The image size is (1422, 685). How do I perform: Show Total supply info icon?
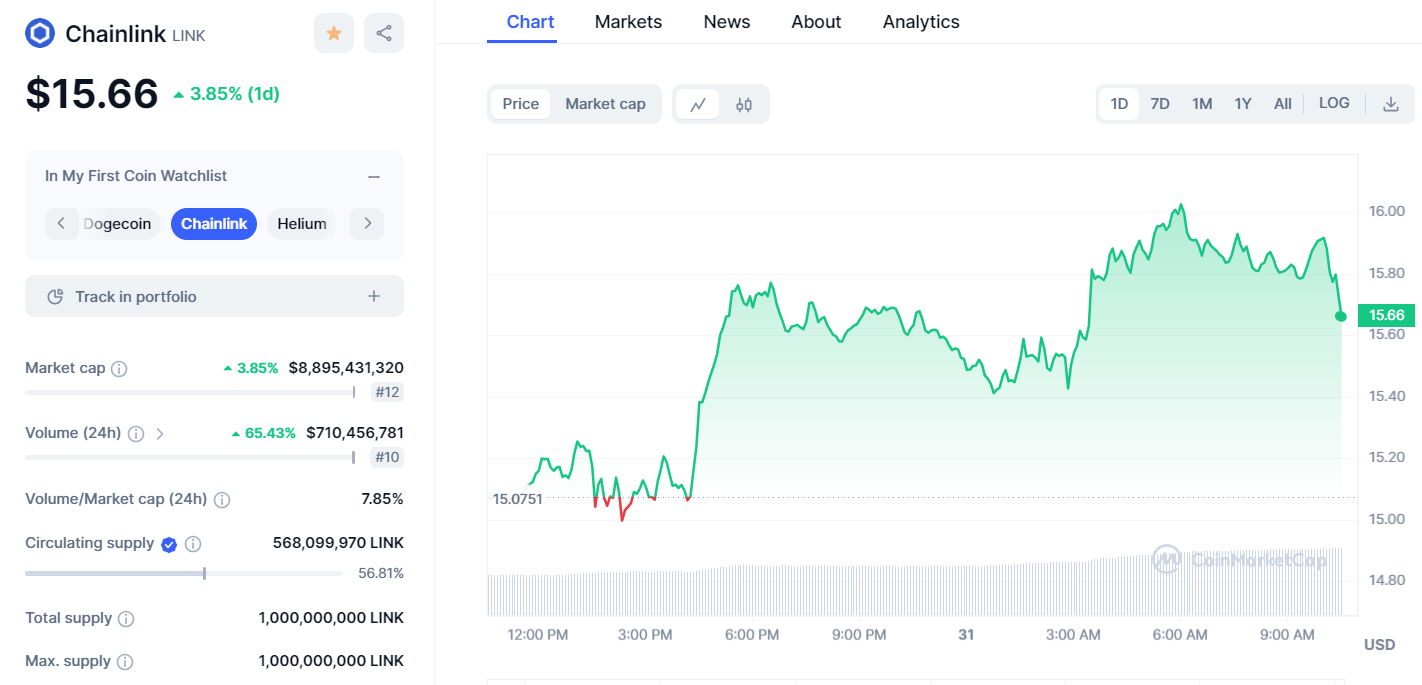(x=126, y=619)
